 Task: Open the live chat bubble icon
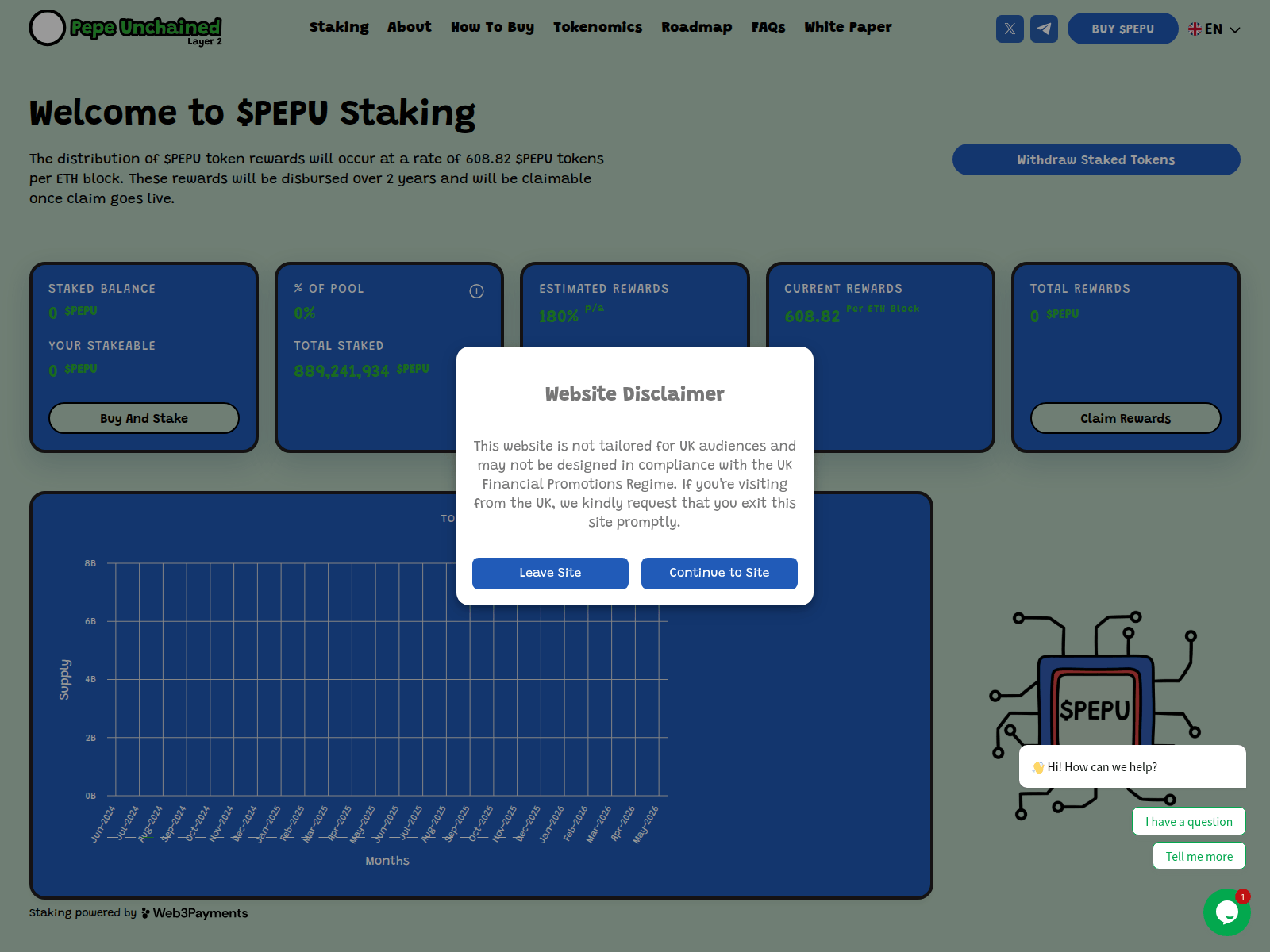(x=1226, y=912)
